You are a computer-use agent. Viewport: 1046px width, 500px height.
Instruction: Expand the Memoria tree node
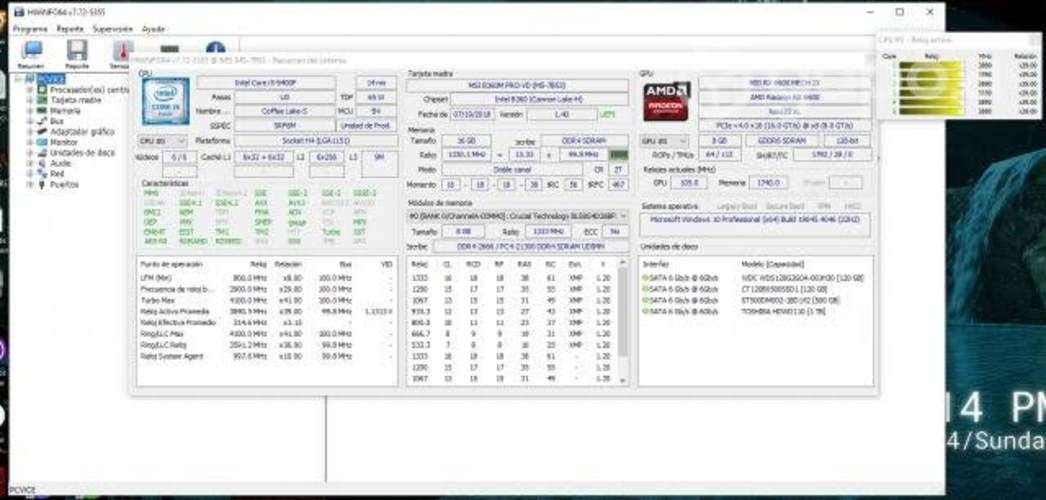click(x=29, y=111)
